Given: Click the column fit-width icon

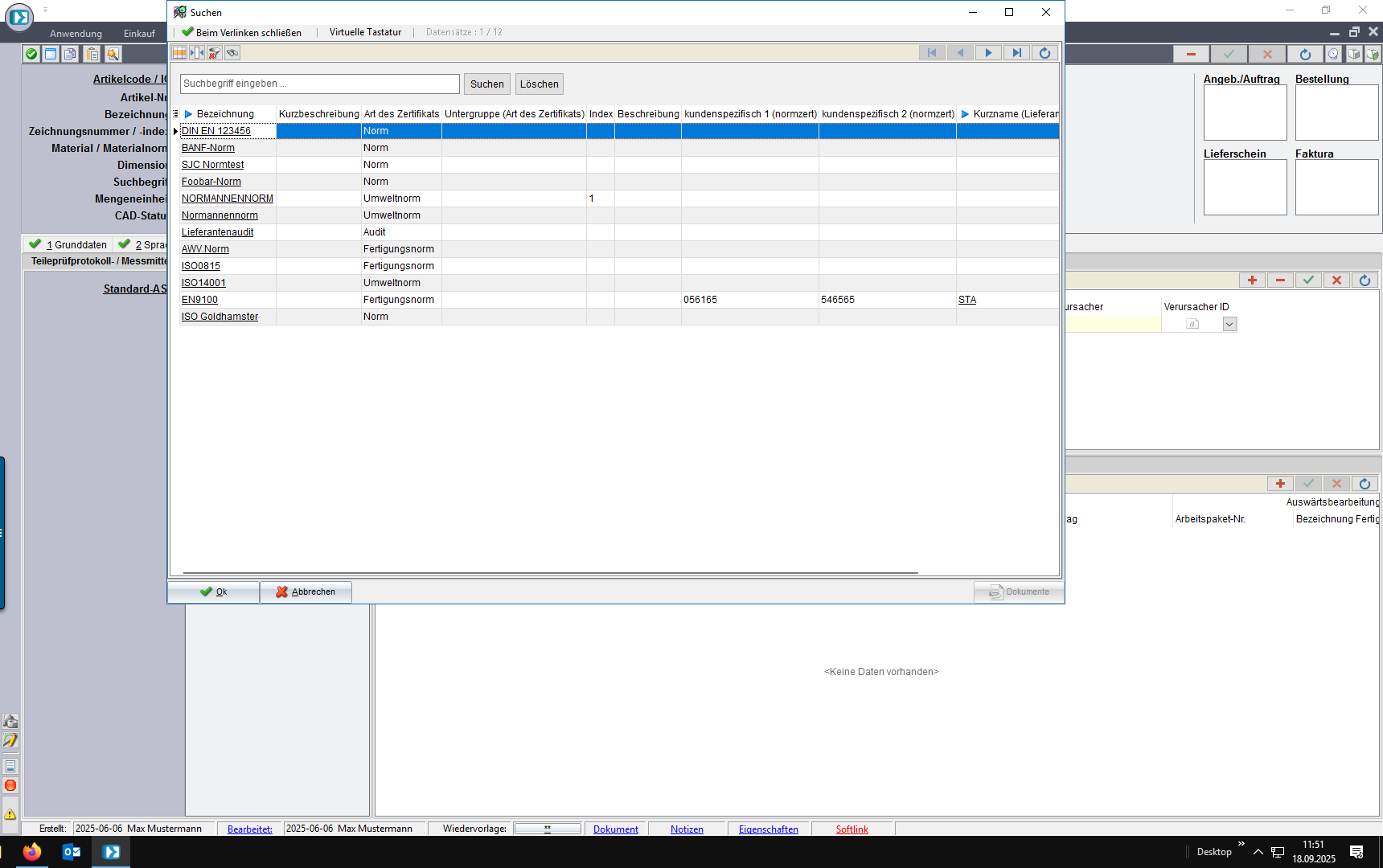Looking at the screenshot, I should click(197, 53).
